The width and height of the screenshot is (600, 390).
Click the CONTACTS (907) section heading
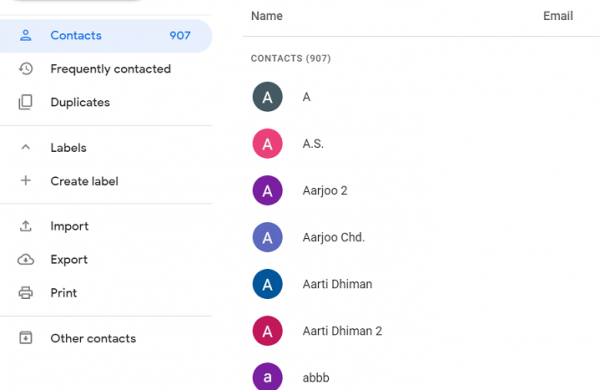click(x=291, y=59)
